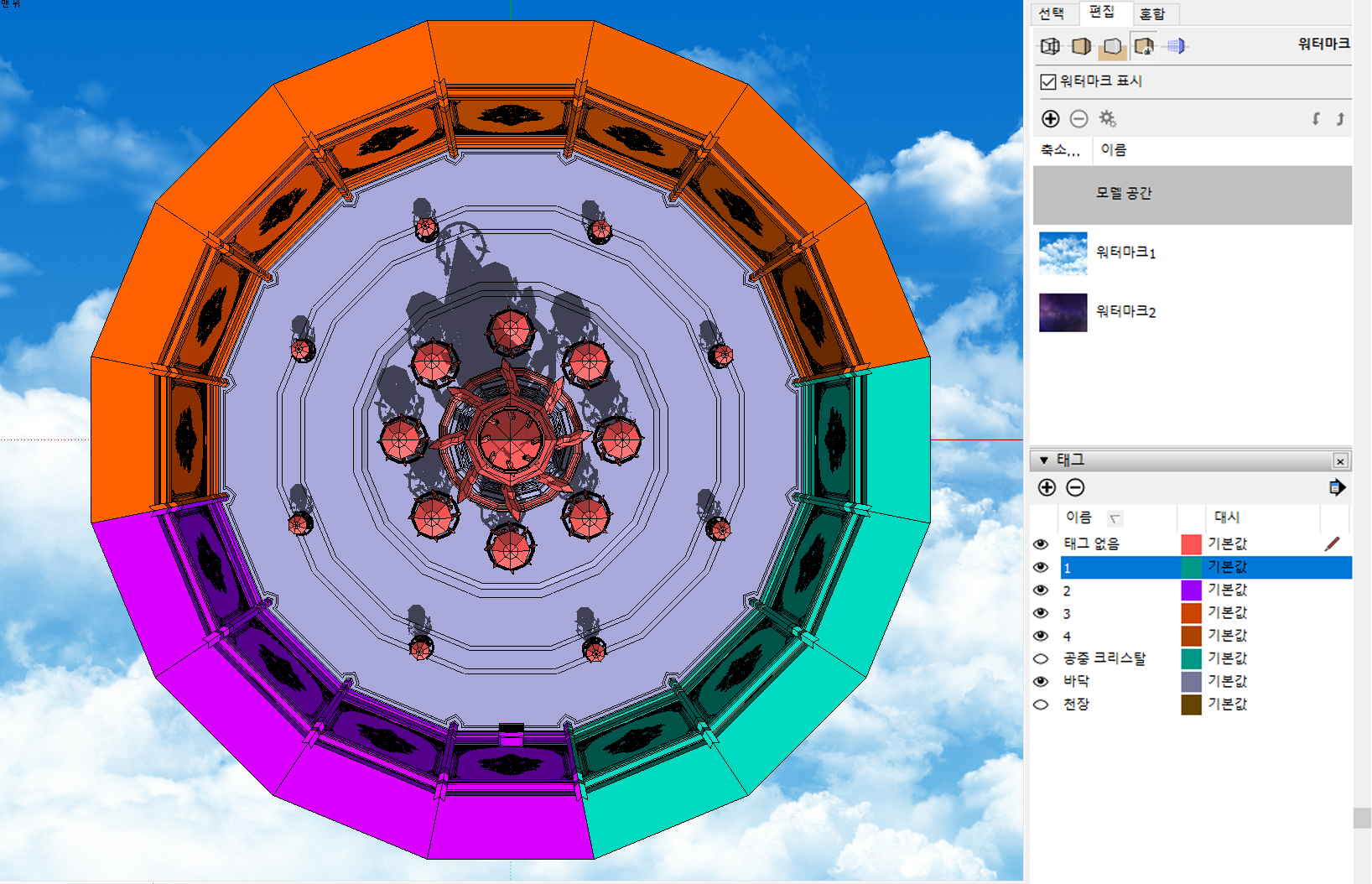Switch to the 혼합 tab

click(1152, 13)
